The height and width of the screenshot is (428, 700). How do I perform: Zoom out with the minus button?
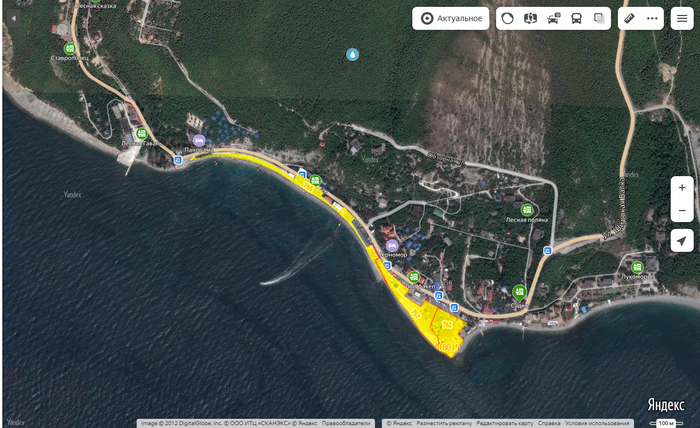pos(682,210)
